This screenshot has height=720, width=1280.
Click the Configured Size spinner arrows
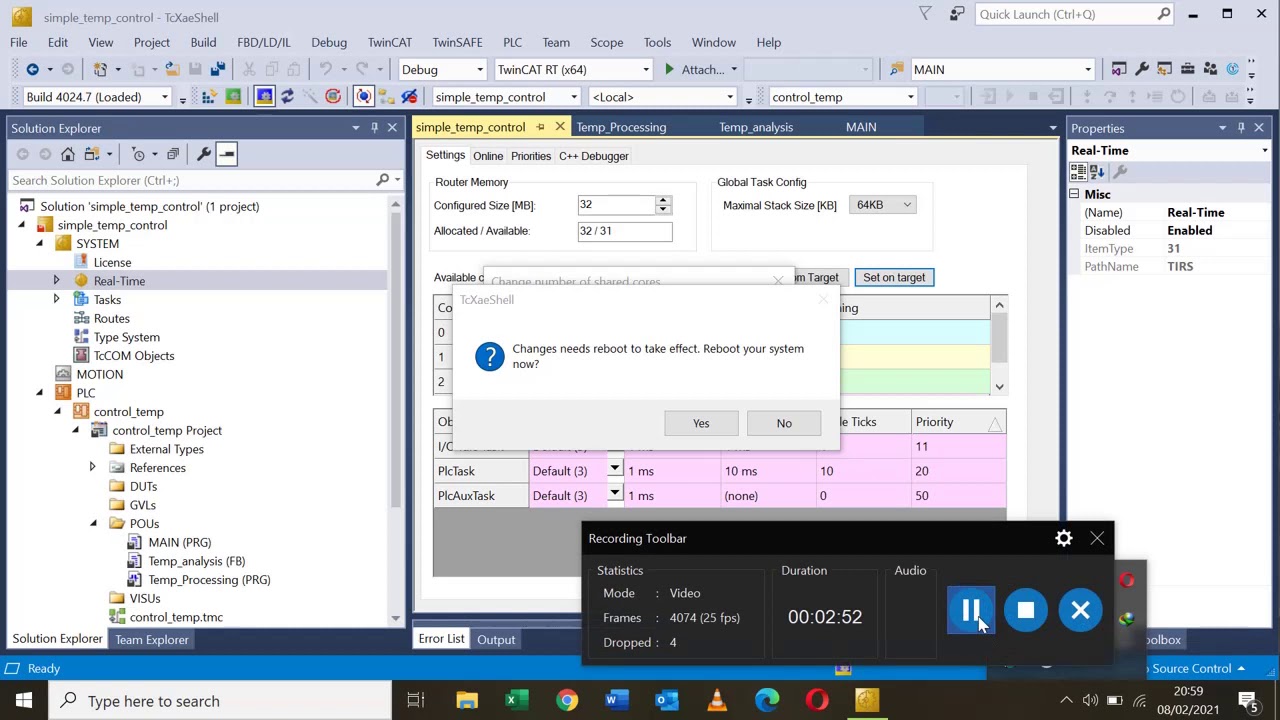click(663, 205)
